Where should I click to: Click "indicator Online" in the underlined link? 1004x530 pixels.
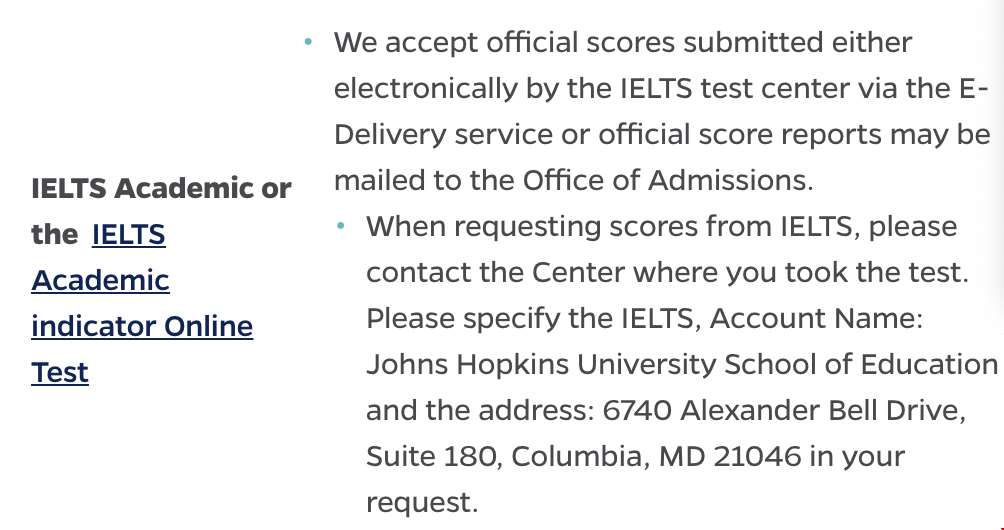click(x=142, y=326)
